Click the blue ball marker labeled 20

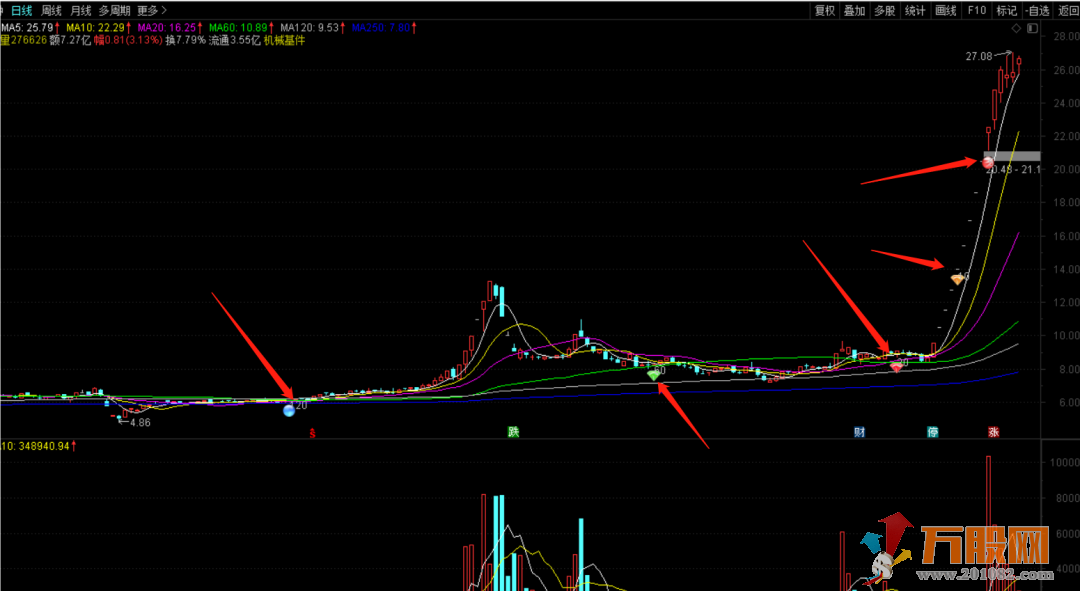[x=289, y=411]
